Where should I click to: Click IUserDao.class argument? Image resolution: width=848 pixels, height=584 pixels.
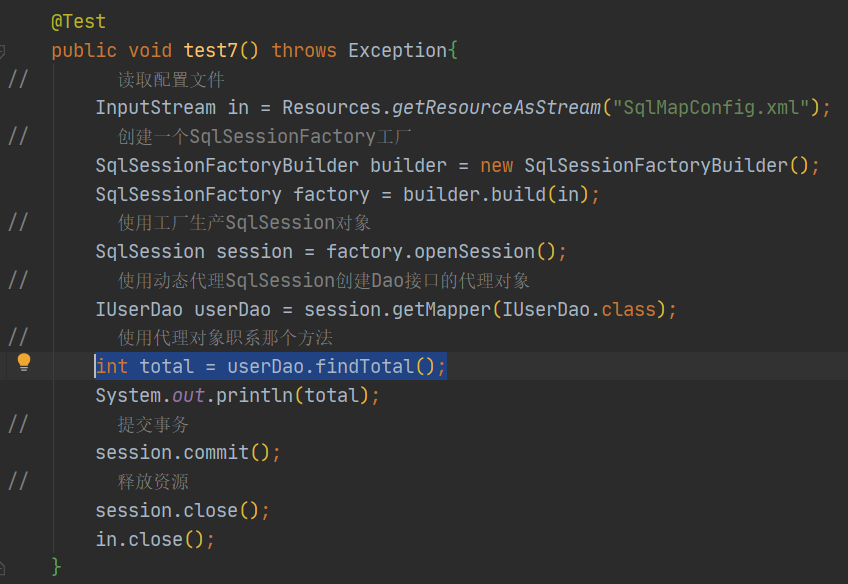pos(579,309)
